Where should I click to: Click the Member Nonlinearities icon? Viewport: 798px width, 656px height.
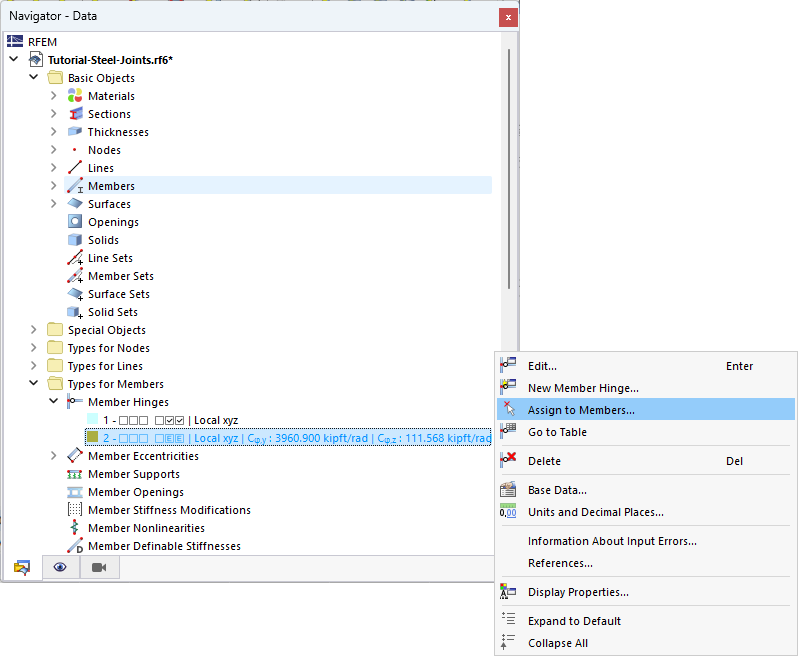click(75, 528)
